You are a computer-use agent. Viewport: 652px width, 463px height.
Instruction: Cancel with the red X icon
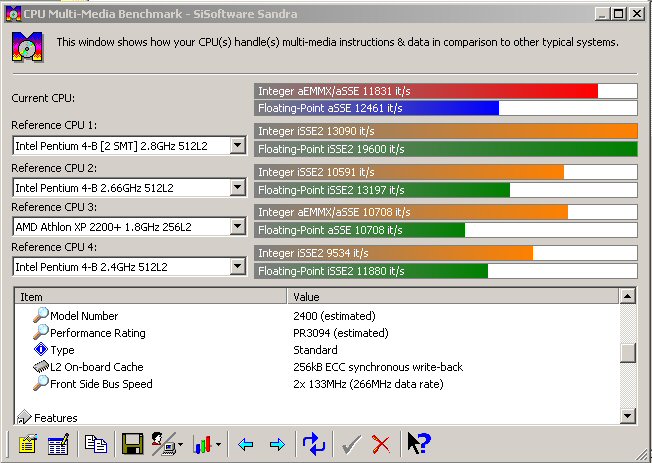(x=381, y=444)
